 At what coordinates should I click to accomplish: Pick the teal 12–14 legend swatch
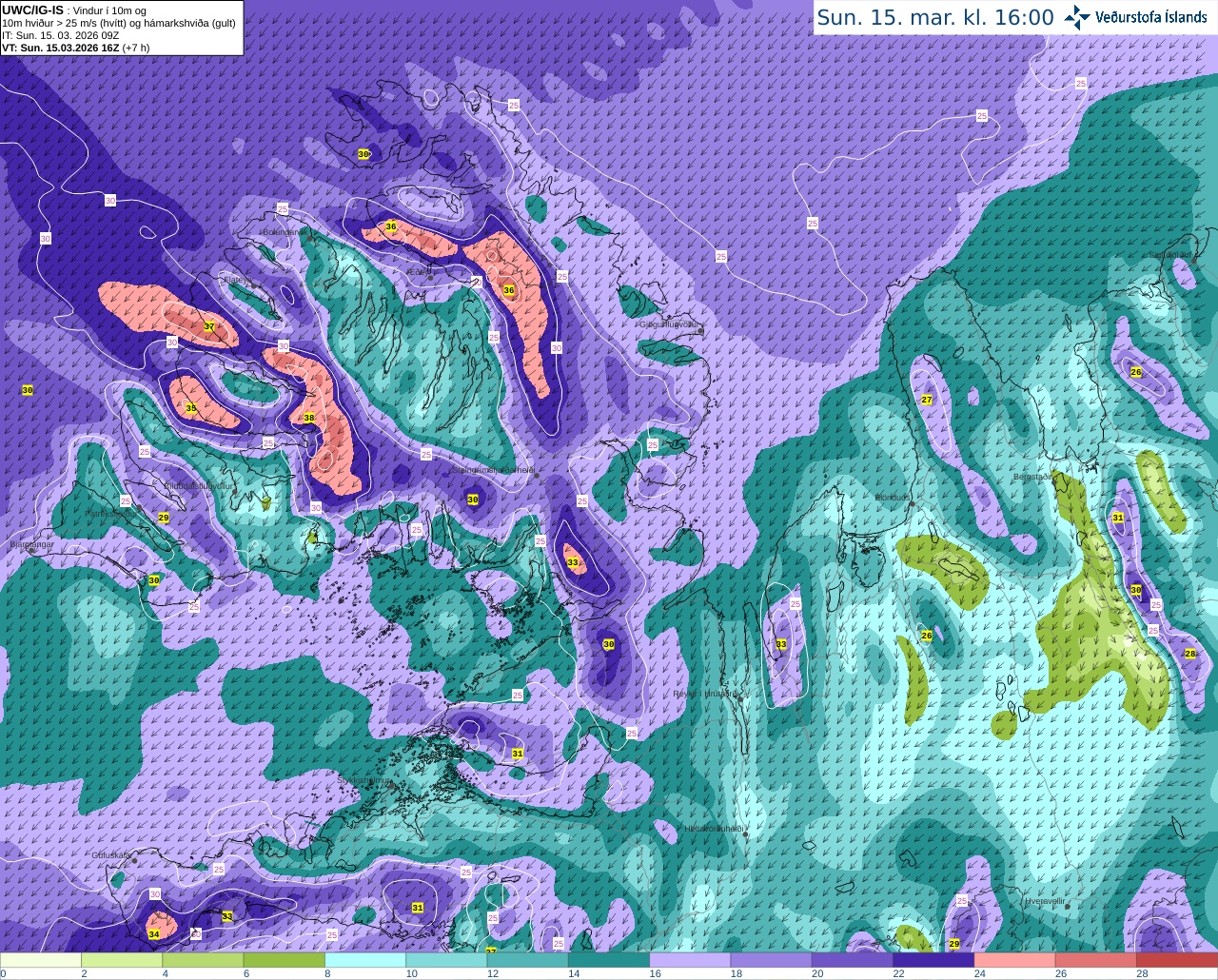528,960
